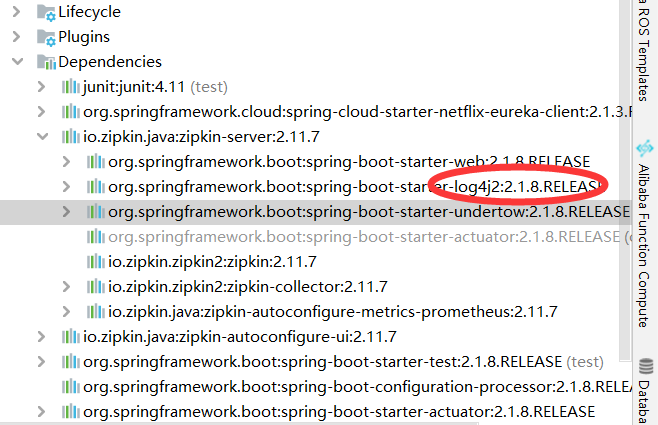The width and height of the screenshot is (658, 425).
Task: Expand spring-boot-starter-web dependency
Action: coord(66,162)
